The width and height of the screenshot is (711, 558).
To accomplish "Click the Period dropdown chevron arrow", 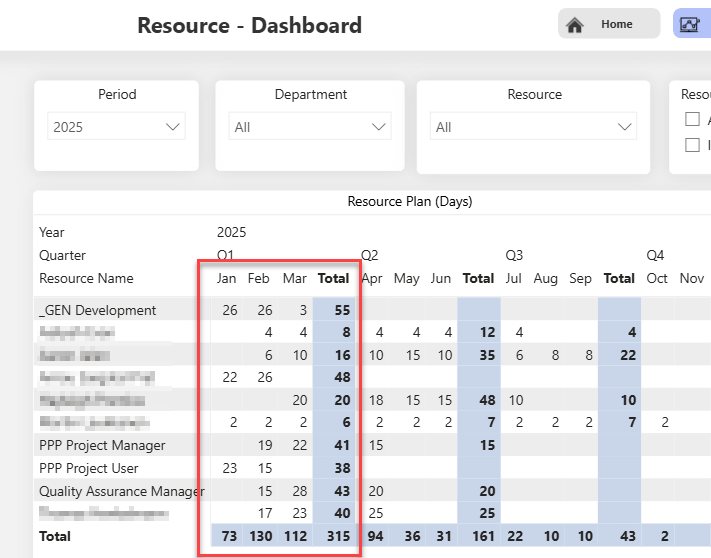I will [172, 126].
